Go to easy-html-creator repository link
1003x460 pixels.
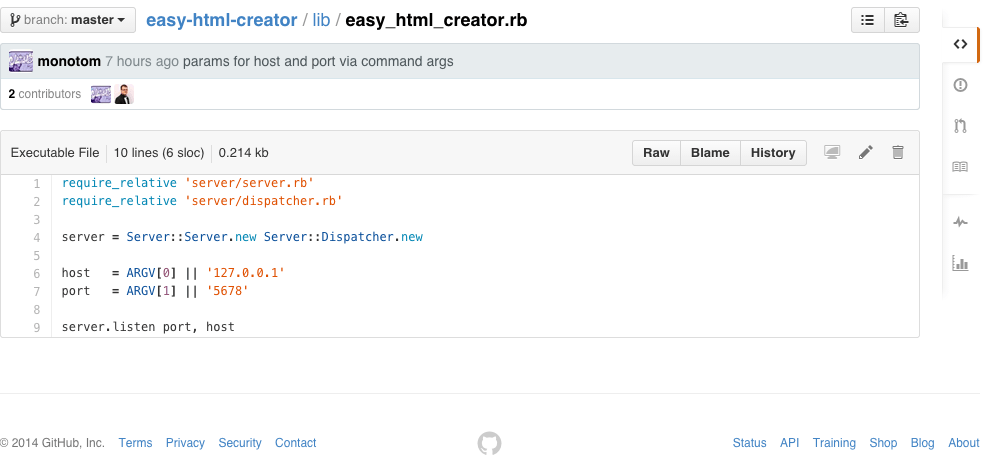[221, 20]
